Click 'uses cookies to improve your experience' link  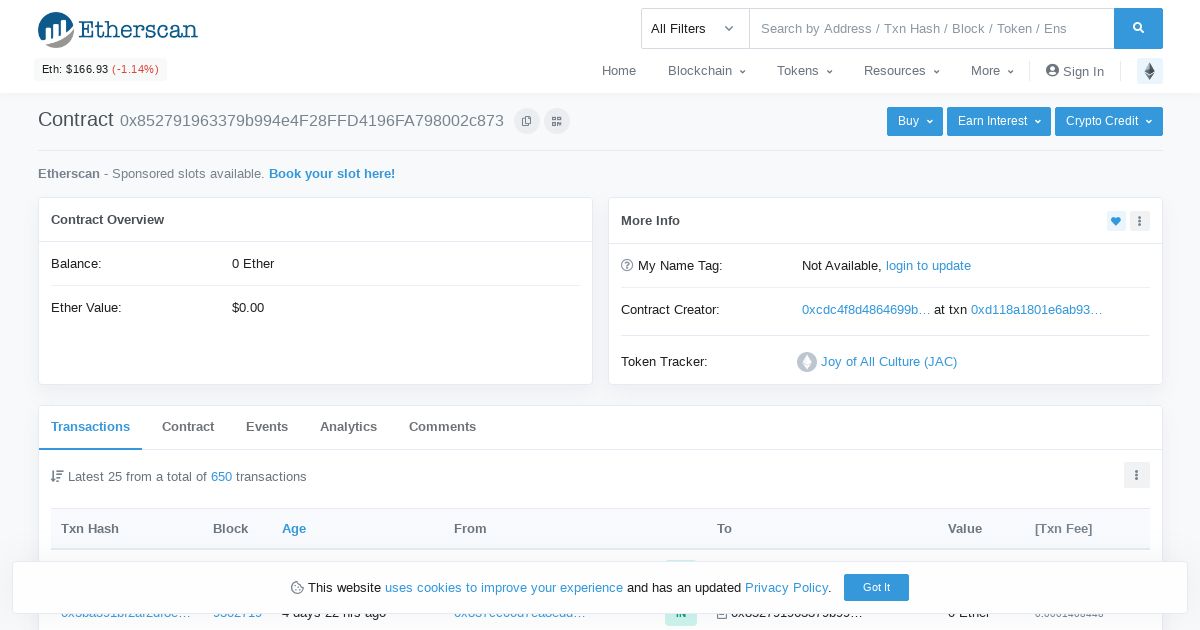click(504, 588)
